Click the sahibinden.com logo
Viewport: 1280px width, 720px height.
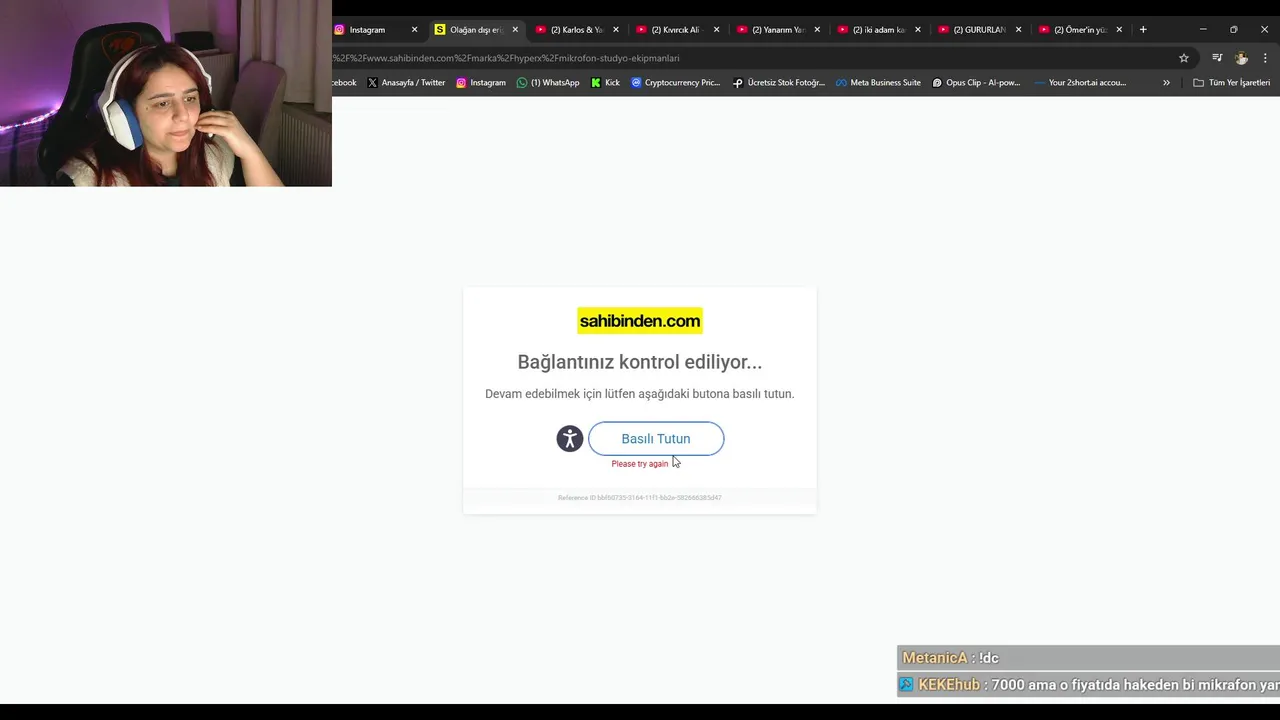[640, 321]
